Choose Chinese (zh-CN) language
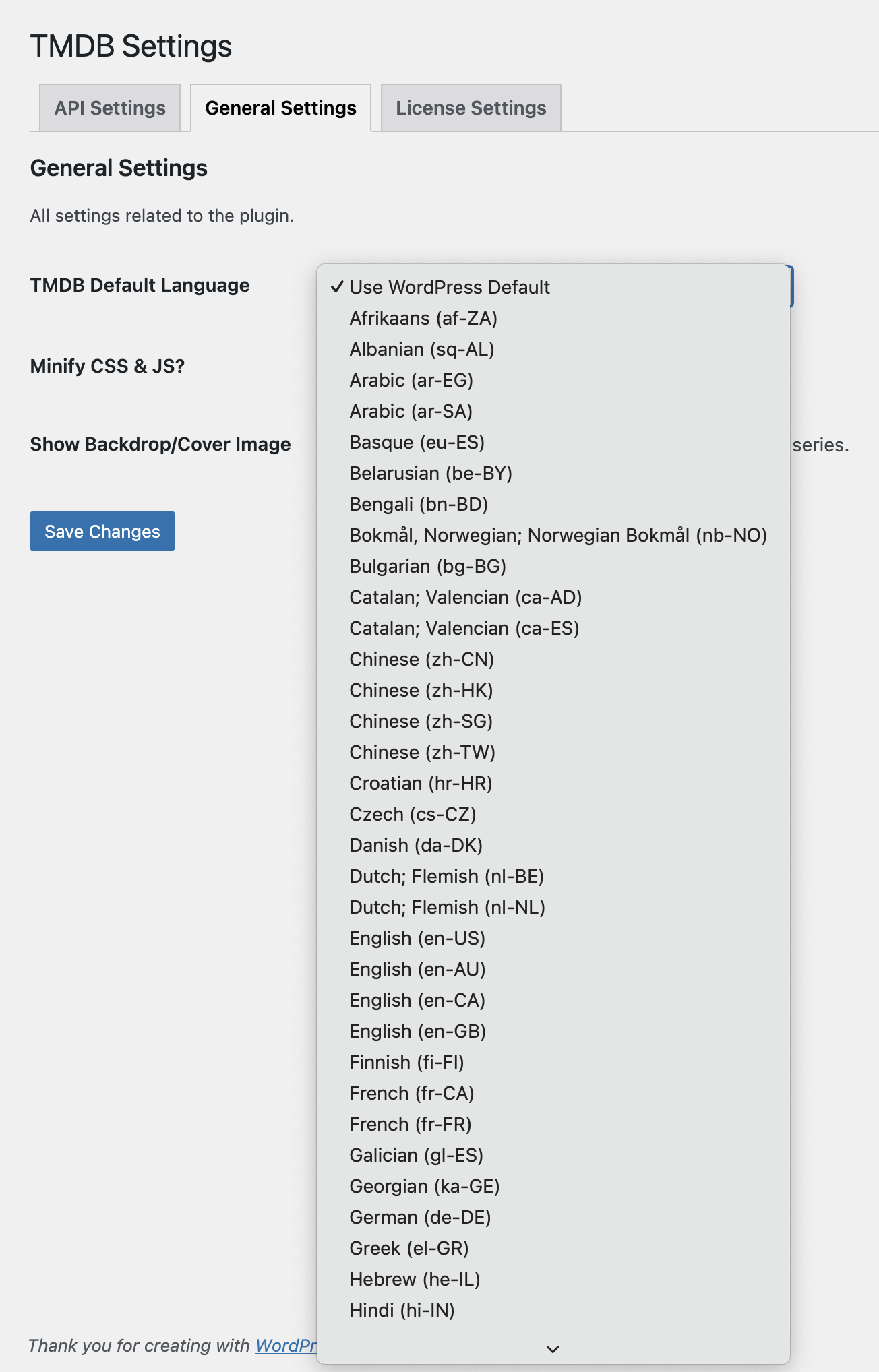The width and height of the screenshot is (879, 1372). click(x=553, y=659)
